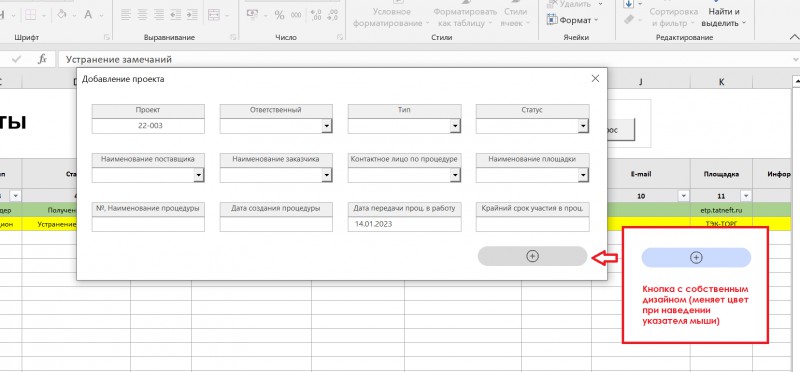
Task: Apply the accounting number format
Action: (x=253, y=15)
